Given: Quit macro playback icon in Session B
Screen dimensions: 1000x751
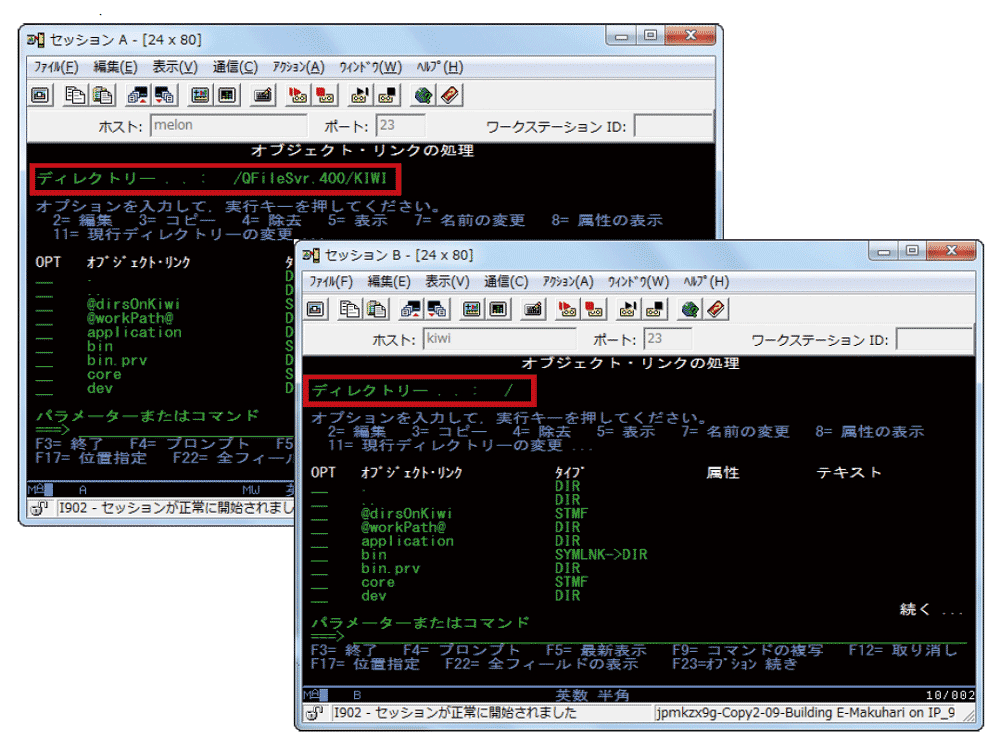Looking at the screenshot, I should [654, 309].
